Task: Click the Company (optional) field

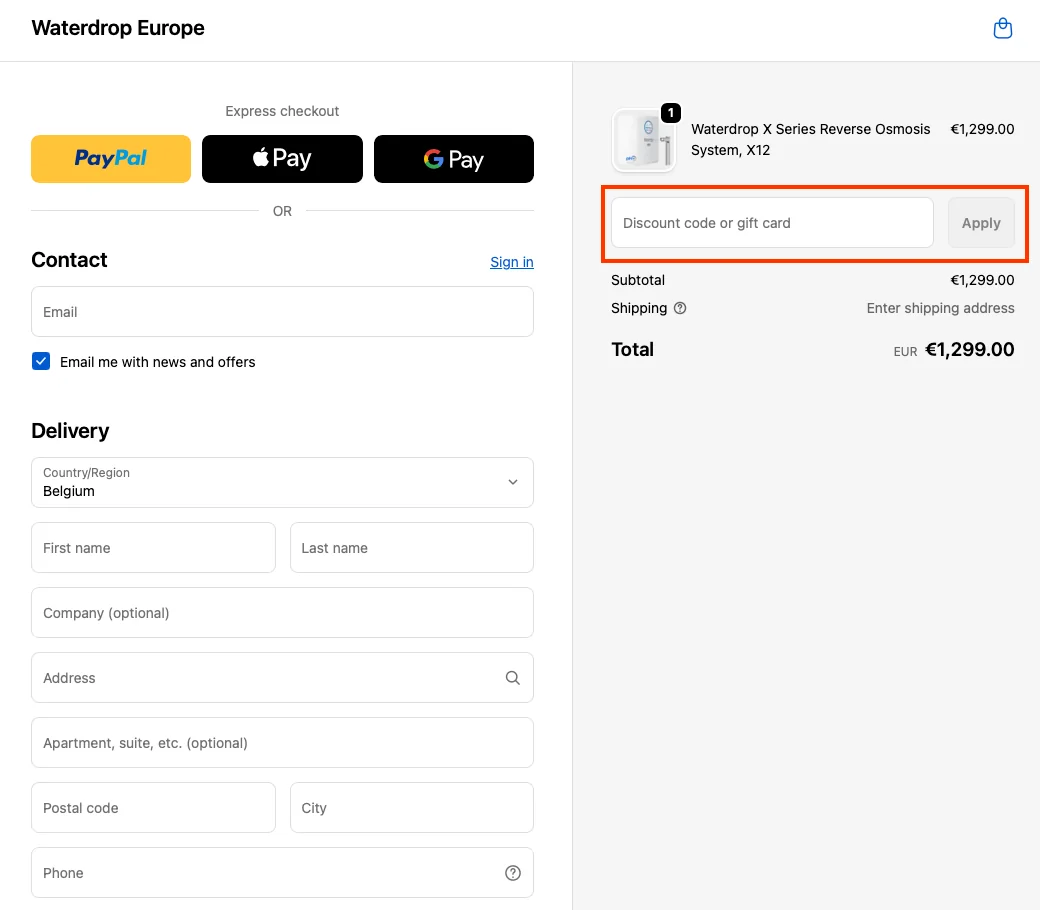Action: click(282, 613)
